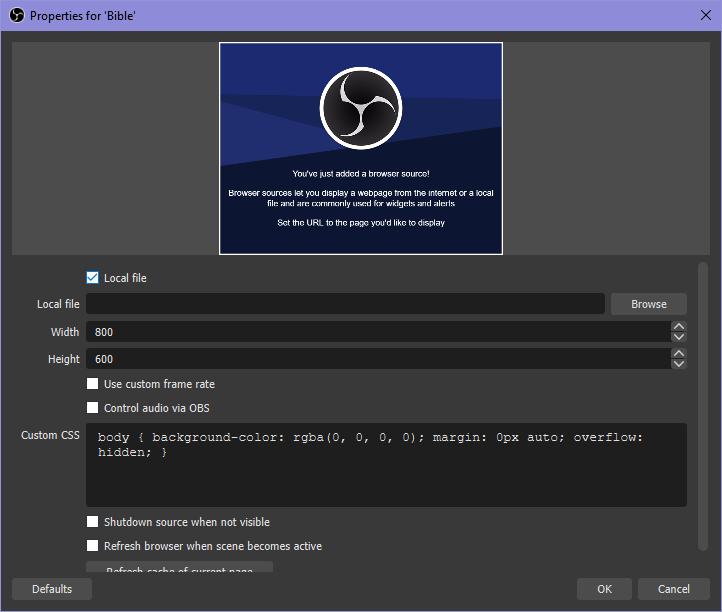The image size is (722, 612).
Task: Click Refresh cache of current page button
Action: [180, 567]
